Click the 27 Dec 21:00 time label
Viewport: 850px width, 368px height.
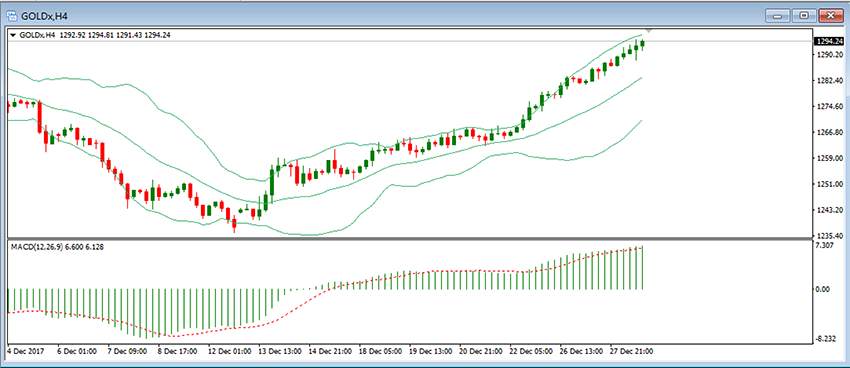tap(633, 351)
